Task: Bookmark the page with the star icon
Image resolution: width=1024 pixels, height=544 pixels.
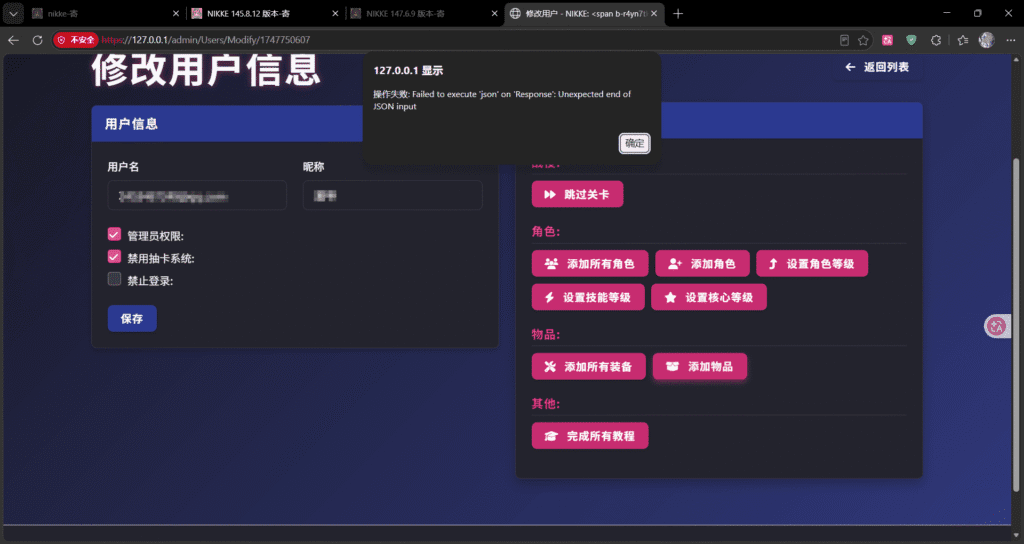Action: [x=863, y=40]
